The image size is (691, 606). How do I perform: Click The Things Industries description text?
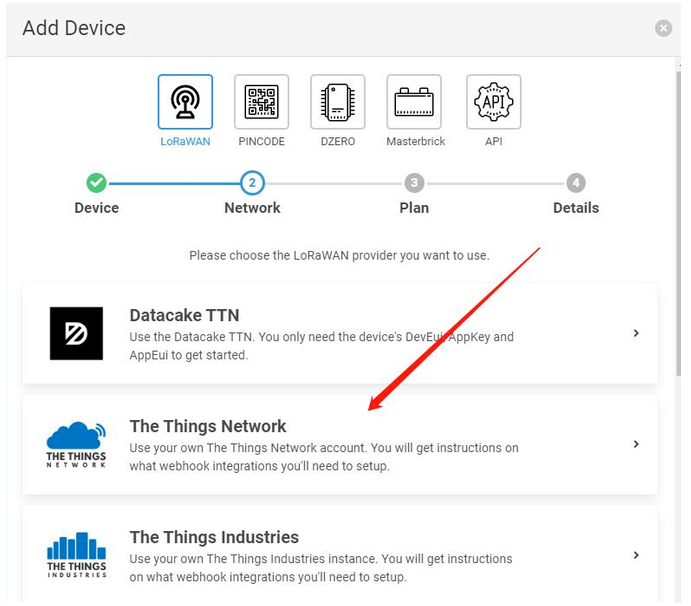pos(321,568)
